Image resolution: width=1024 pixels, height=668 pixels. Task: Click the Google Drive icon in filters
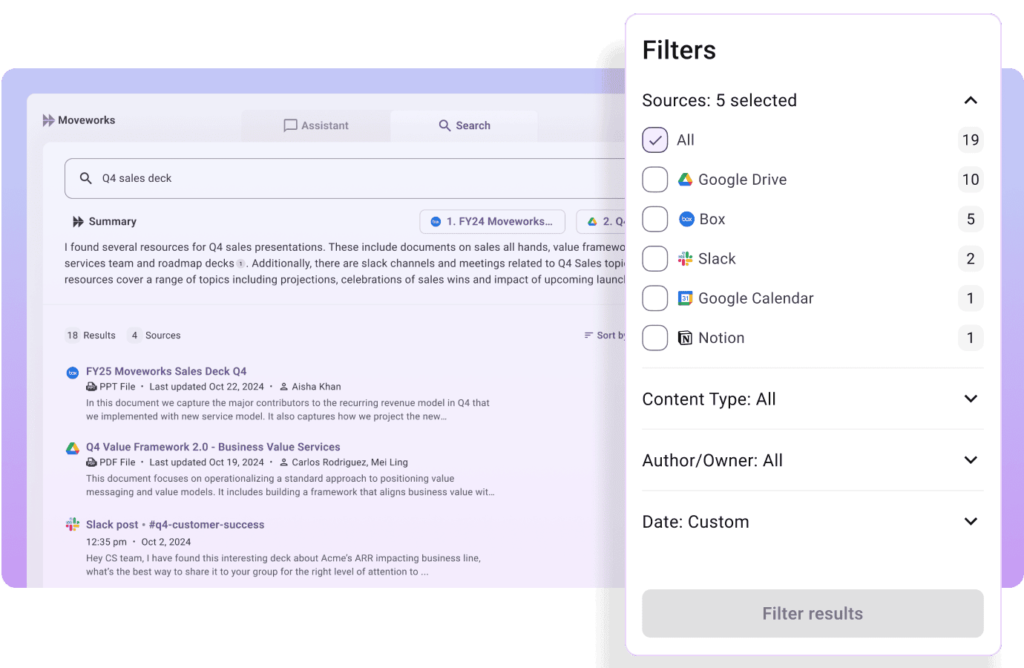(x=685, y=180)
